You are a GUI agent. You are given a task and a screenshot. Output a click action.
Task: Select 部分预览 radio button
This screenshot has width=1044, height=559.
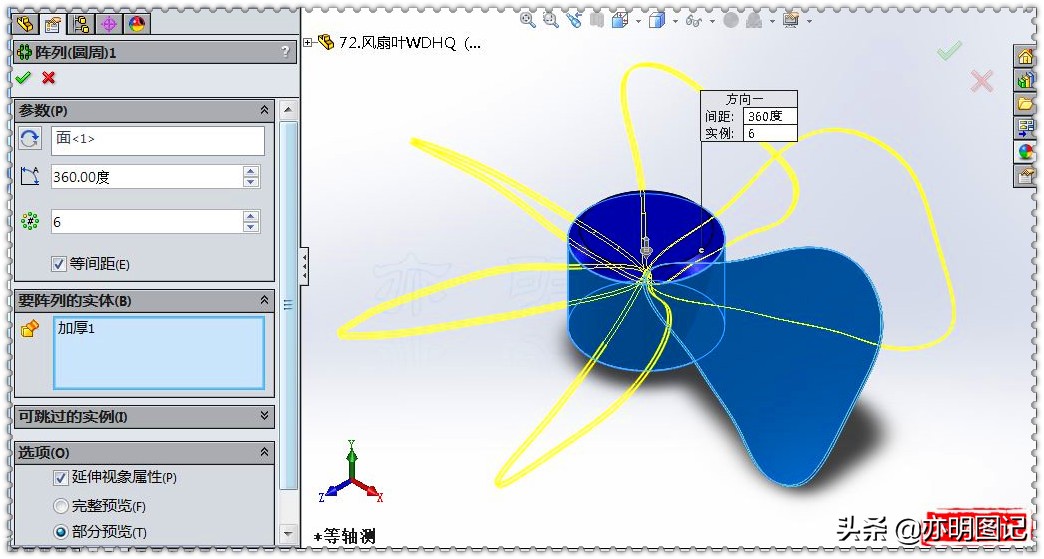point(61,532)
